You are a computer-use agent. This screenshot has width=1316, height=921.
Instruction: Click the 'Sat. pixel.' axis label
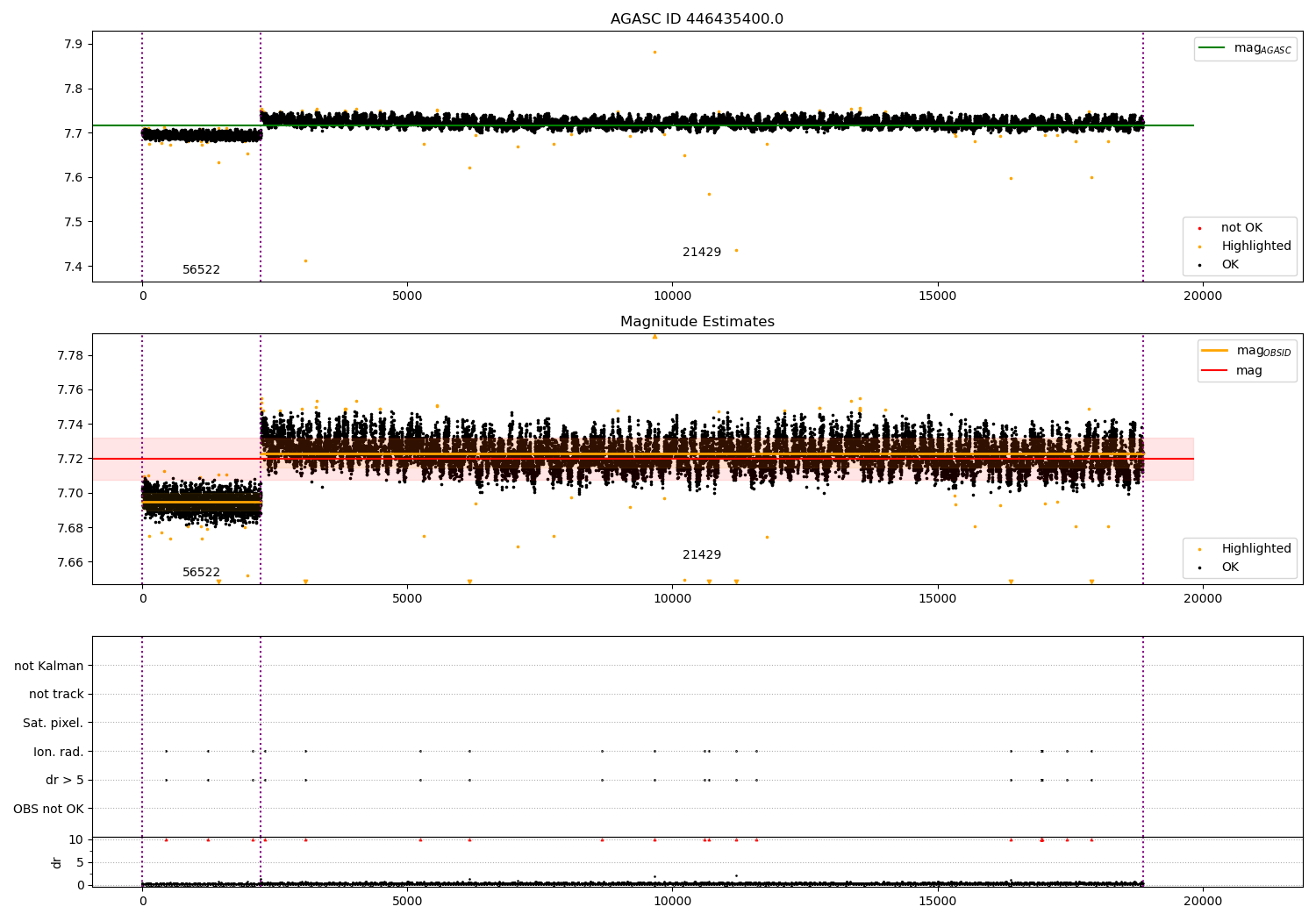point(54,724)
